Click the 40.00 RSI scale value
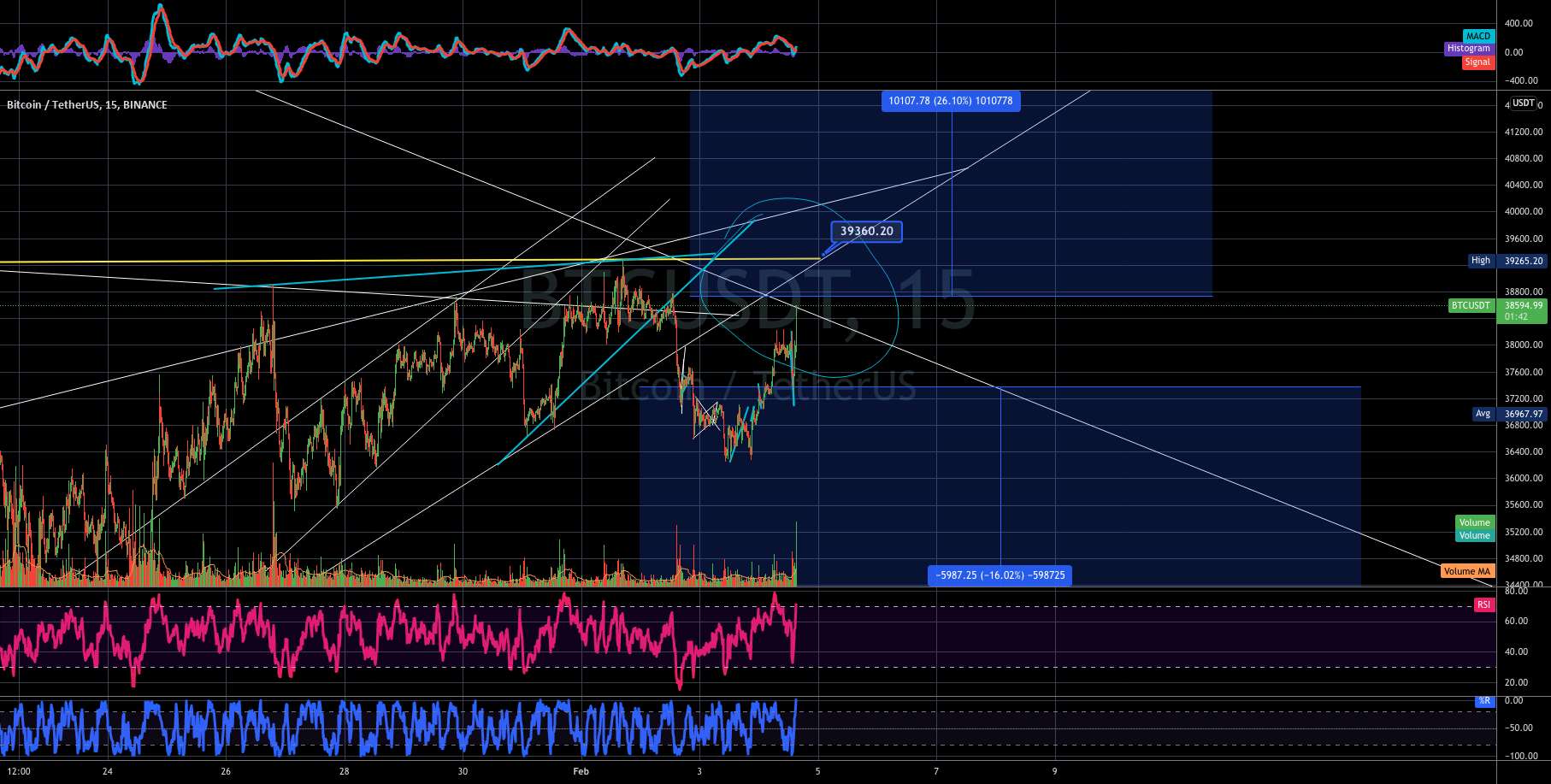Viewport: 1551px width, 784px height. click(x=1516, y=651)
